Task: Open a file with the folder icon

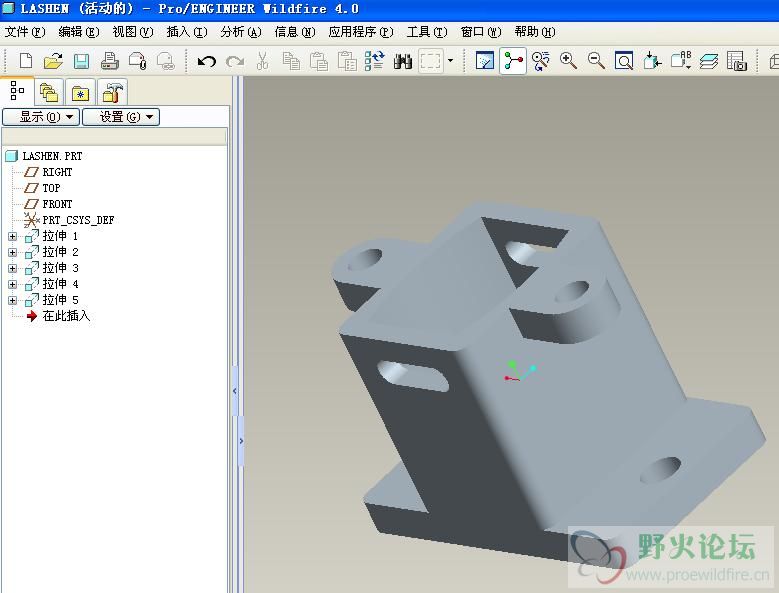Action: tap(53, 61)
